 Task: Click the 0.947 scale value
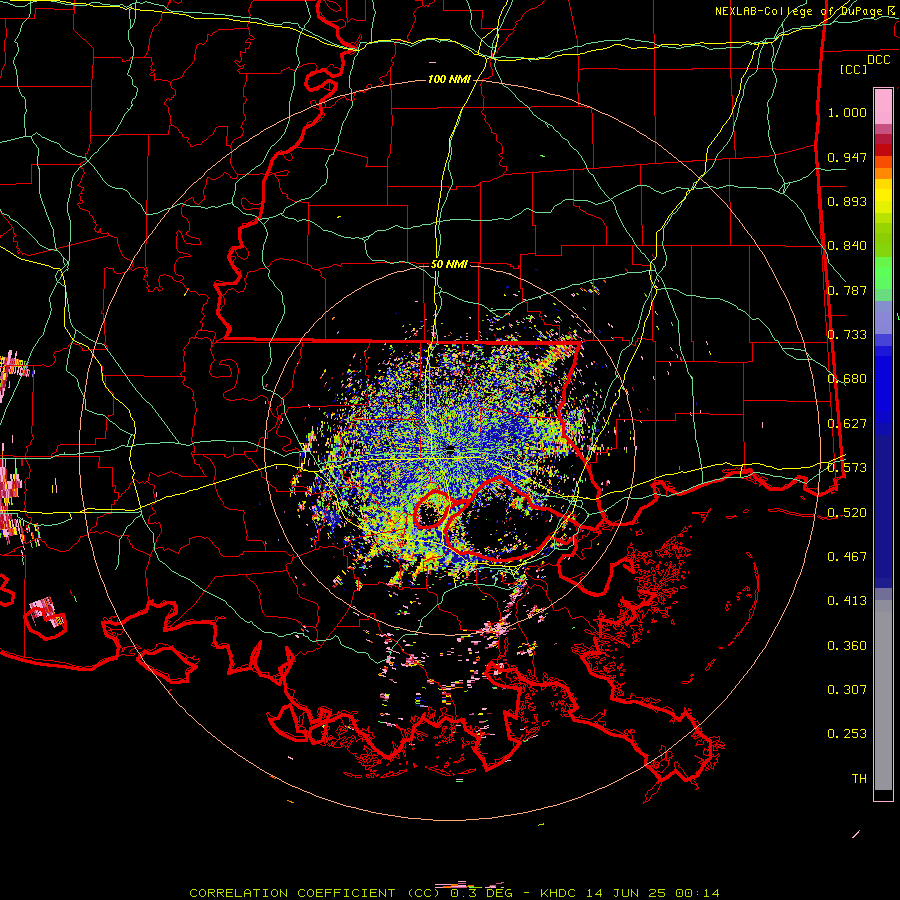click(847, 157)
